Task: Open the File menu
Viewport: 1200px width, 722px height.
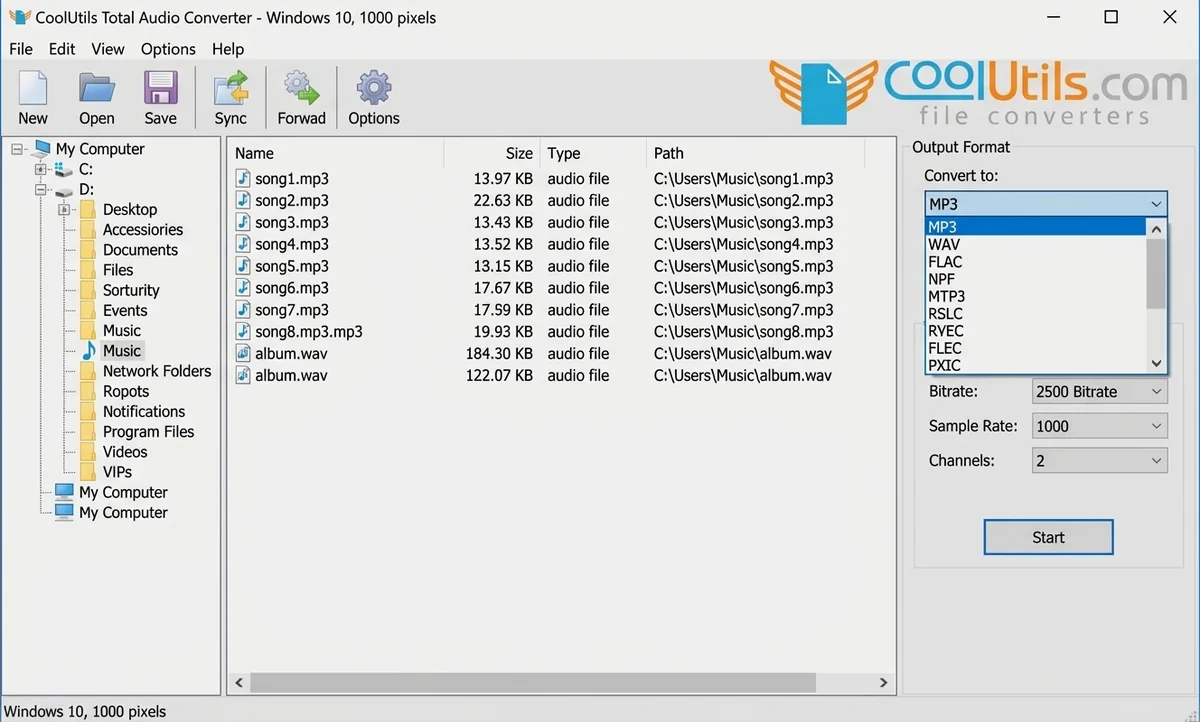Action: [20, 48]
